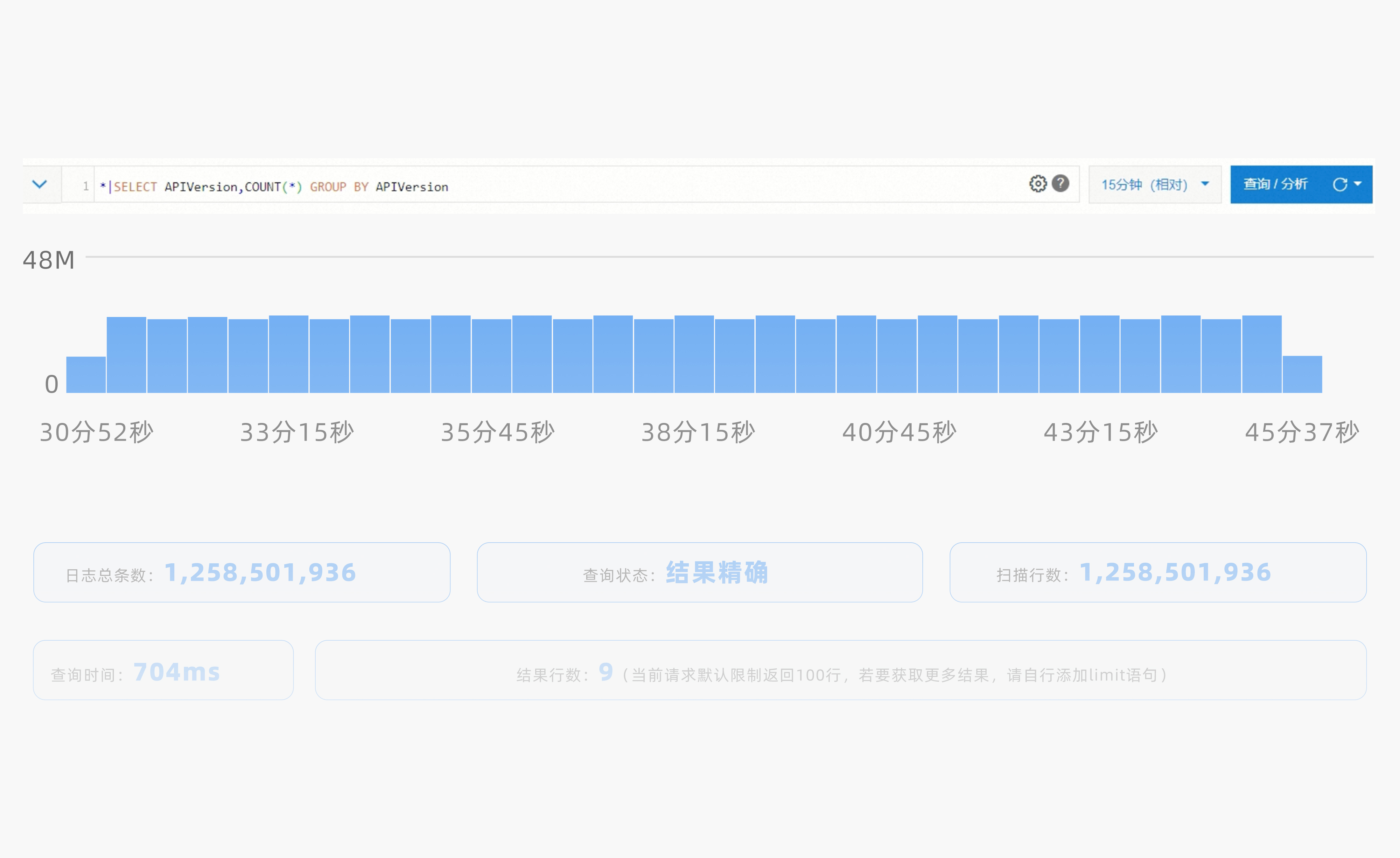This screenshot has width=1400, height=858.
Task: Click the refresh circular arrow icon
Action: click(1339, 184)
